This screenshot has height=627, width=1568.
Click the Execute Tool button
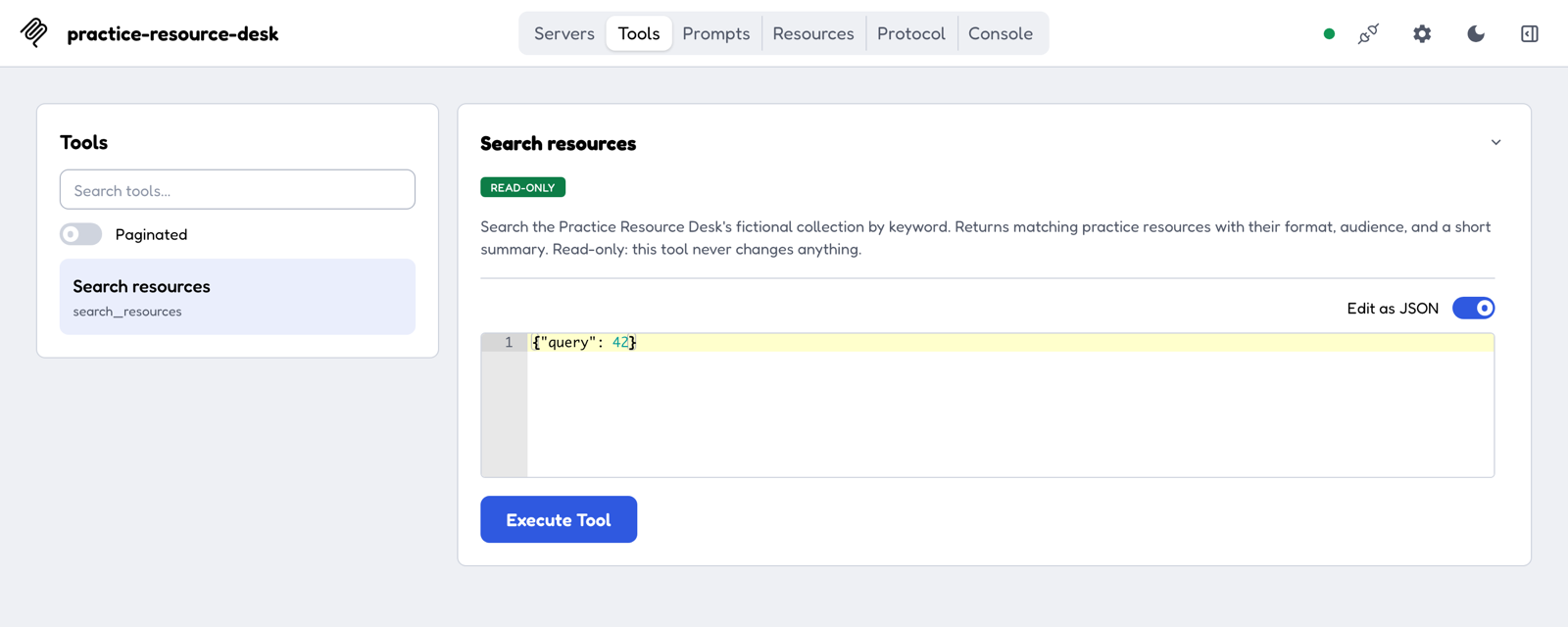(559, 519)
